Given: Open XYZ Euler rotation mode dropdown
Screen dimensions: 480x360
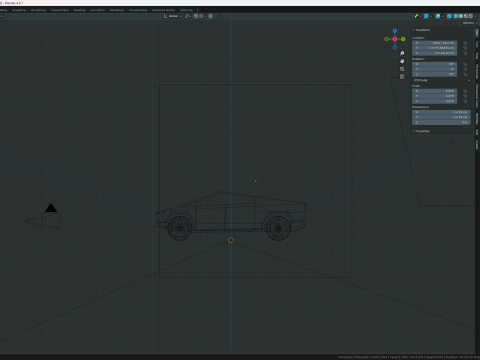Looking at the screenshot, I should click(442, 80).
